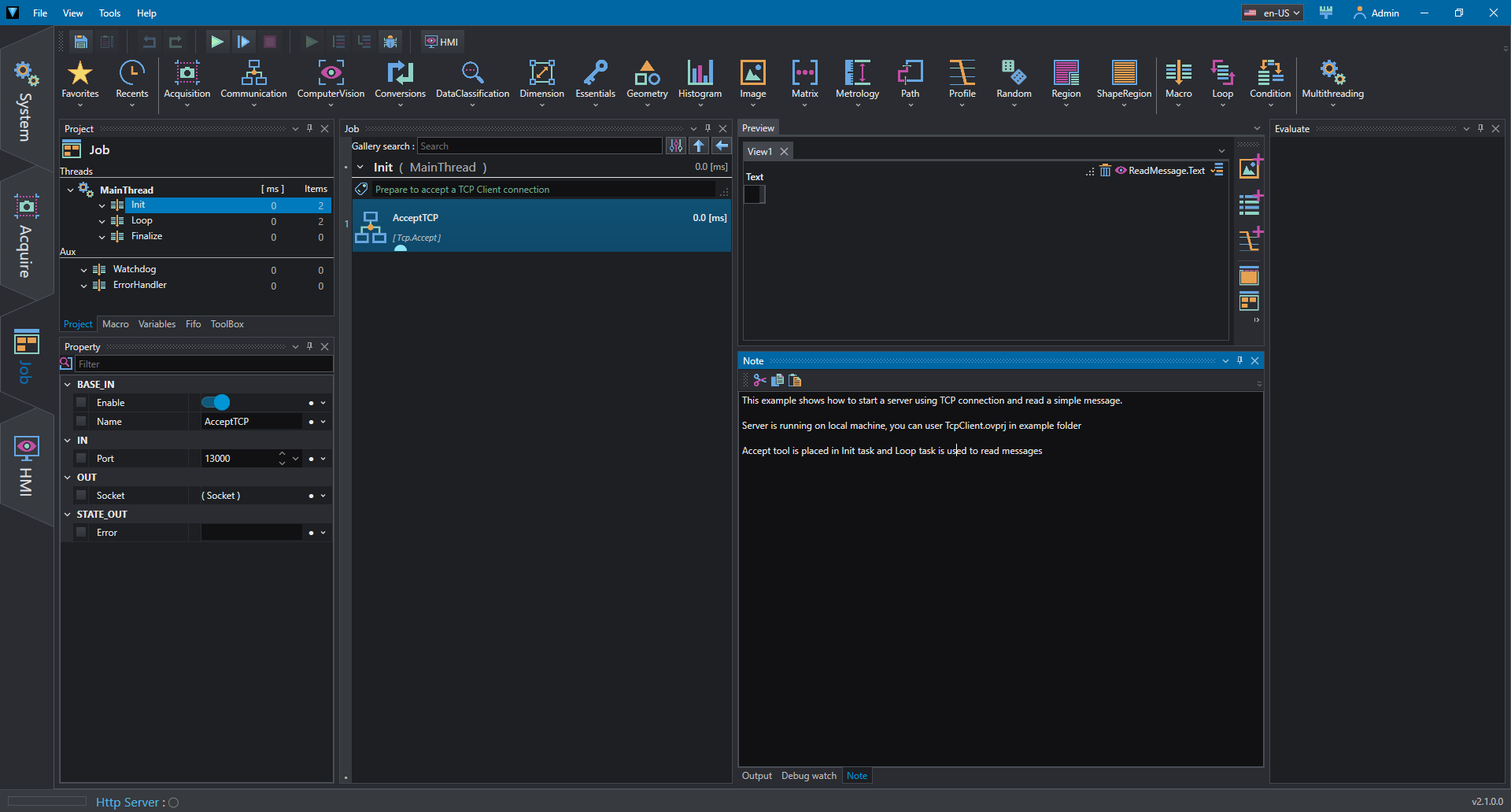Click the Multithreading gears icon
1511x812 pixels.
(1332, 73)
